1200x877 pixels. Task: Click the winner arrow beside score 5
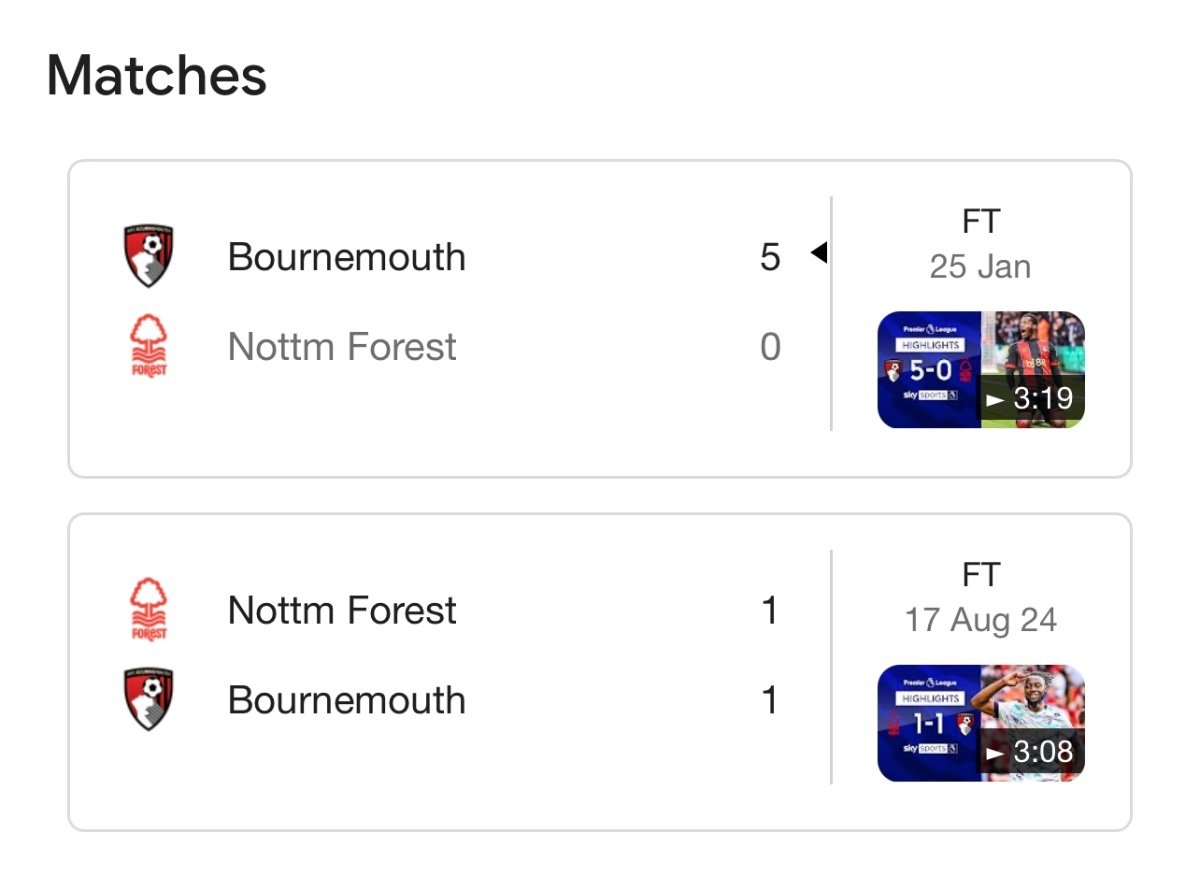pyautogui.click(x=819, y=254)
